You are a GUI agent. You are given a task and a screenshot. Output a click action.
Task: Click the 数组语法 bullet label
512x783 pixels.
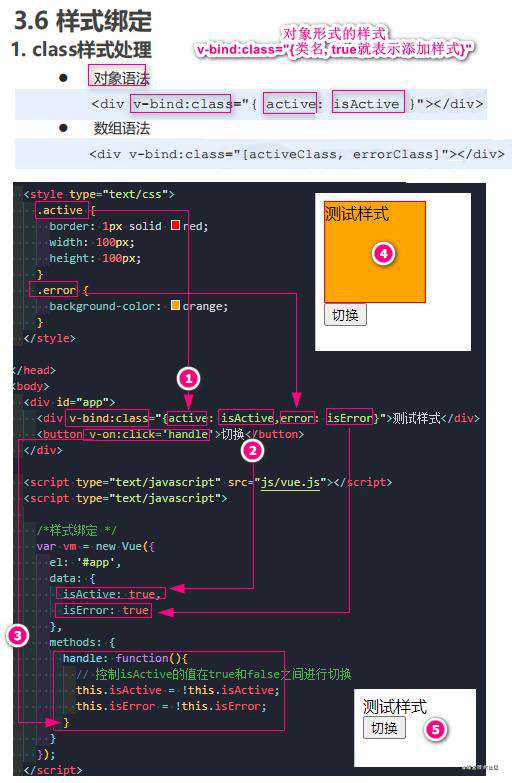point(121,129)
